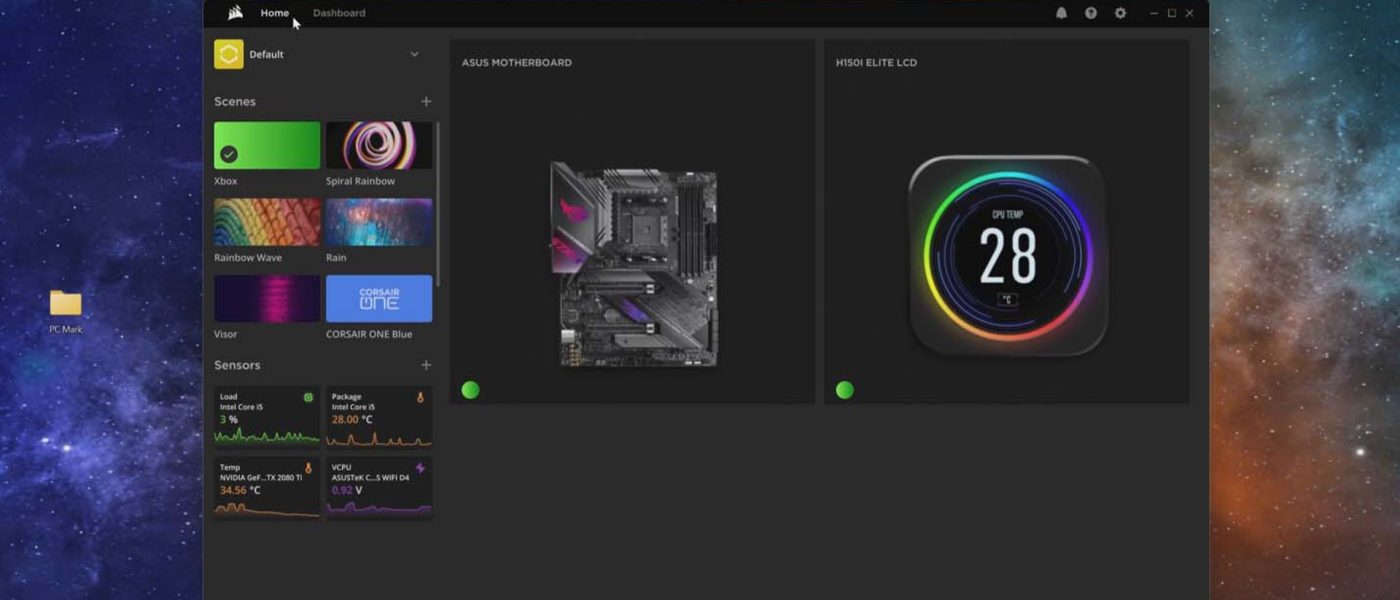Viewport: 1400px width, 600px height.
Task: Click the Package sensor's orange graph
Action: 379,438
